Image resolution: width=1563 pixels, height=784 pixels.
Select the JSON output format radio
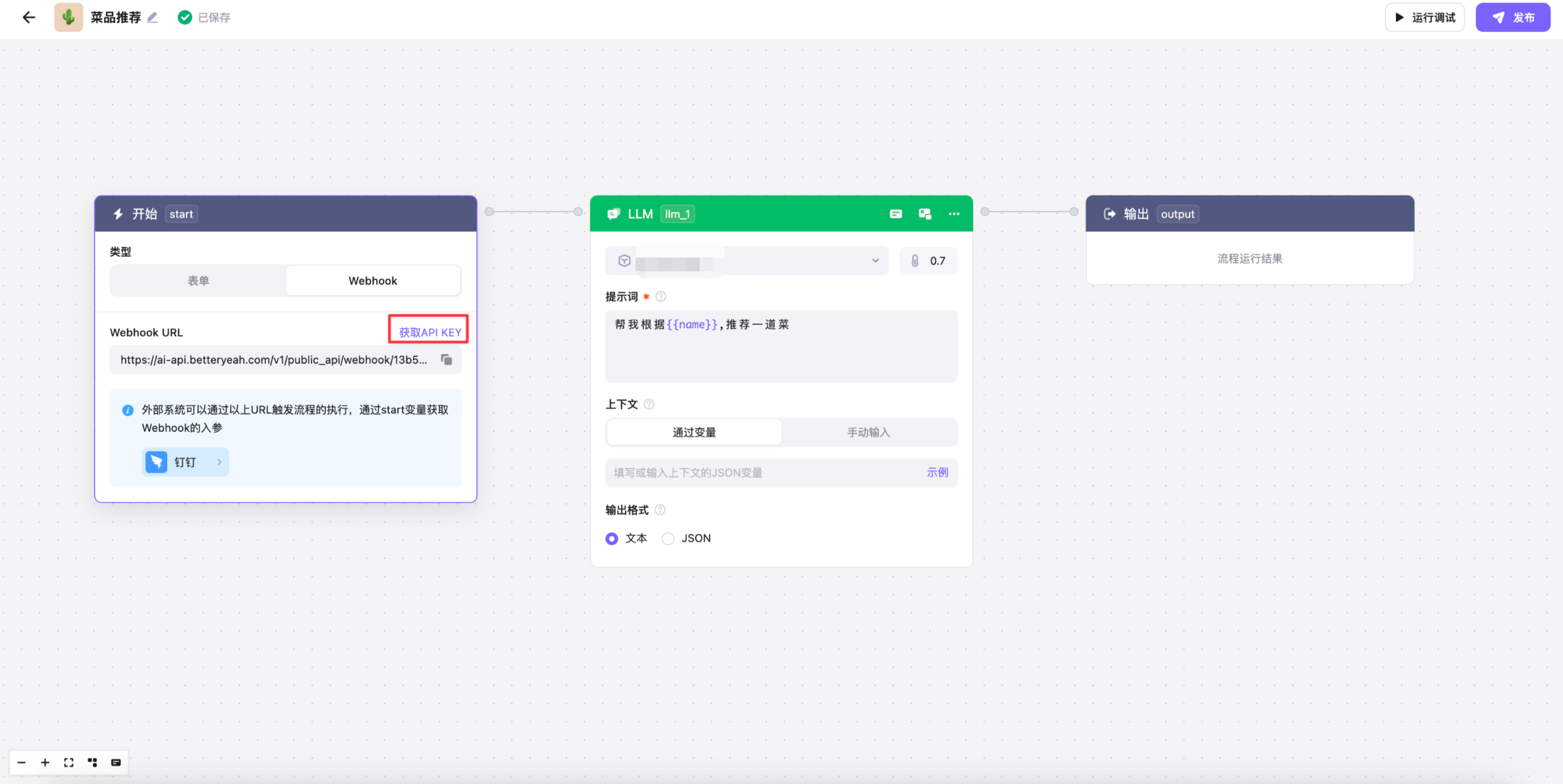(x=668, y=538)
